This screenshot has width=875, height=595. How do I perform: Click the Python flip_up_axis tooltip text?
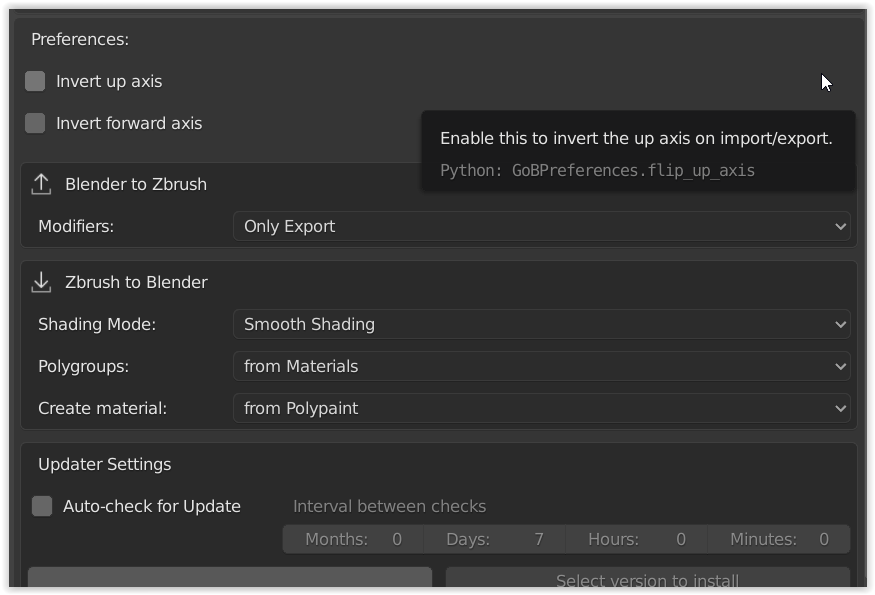[597, 170]
